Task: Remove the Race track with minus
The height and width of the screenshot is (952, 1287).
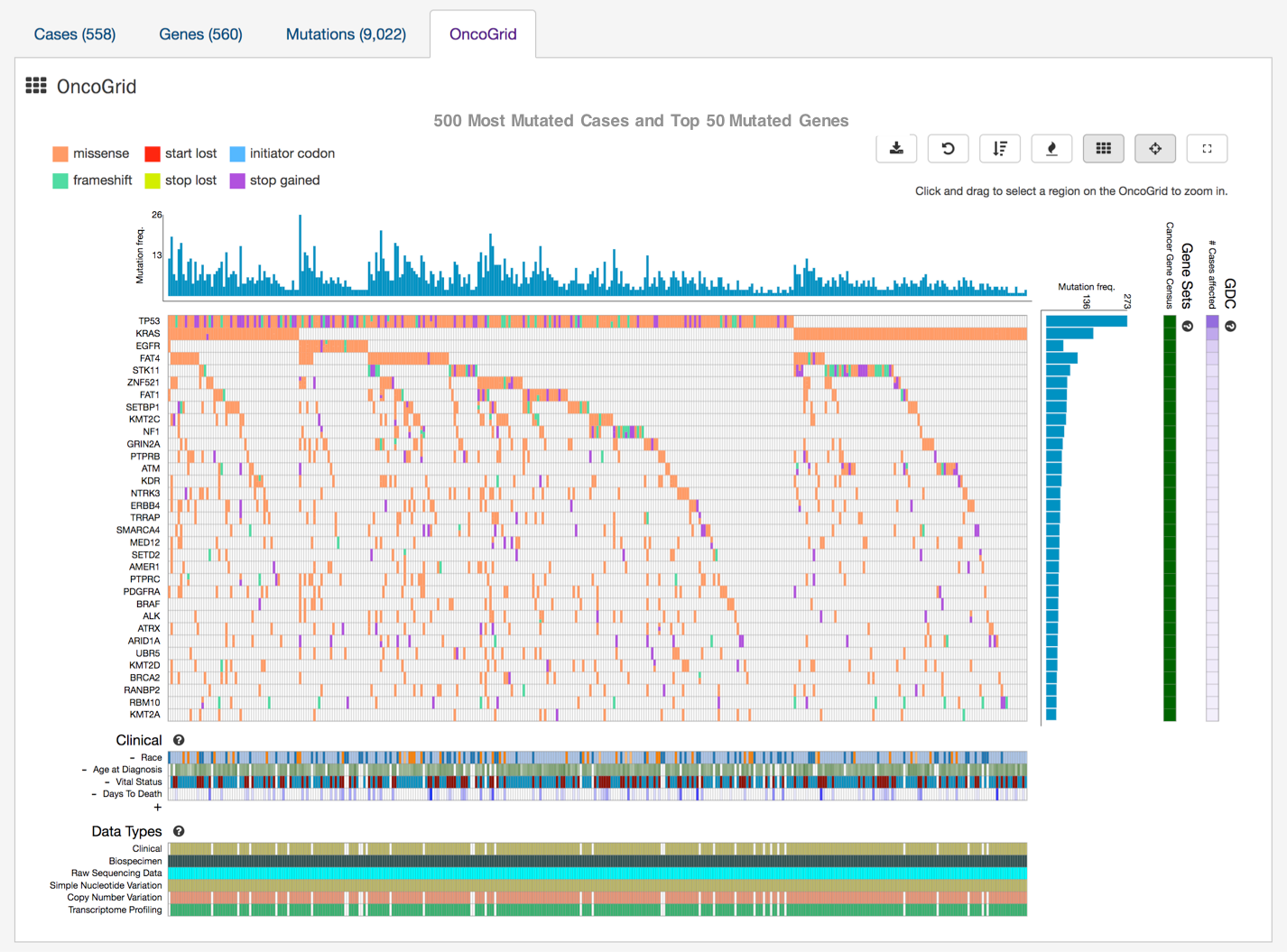Action: pos(132,758)
